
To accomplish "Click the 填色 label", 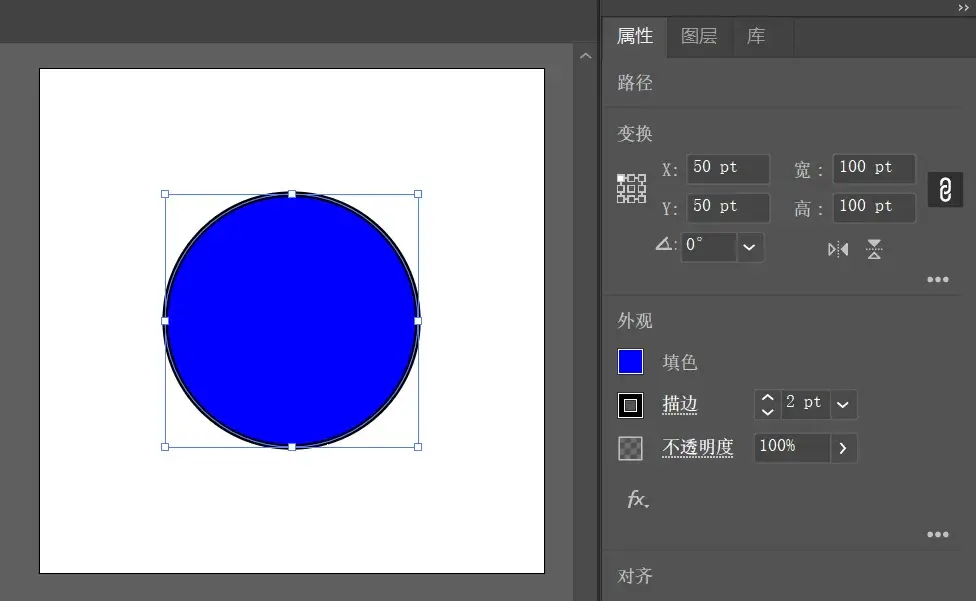I will click(x=680, y=362).
